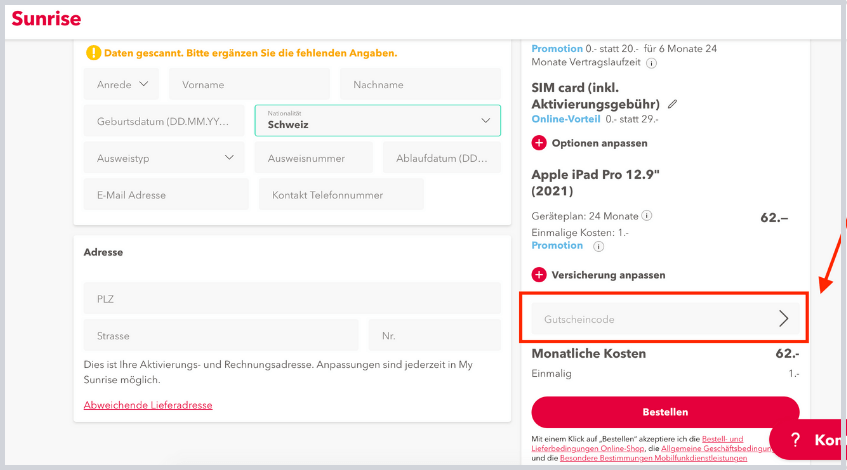Click the plus icon for Optionen anpassen
Viewport: 847px width, 470px height.
539,143
